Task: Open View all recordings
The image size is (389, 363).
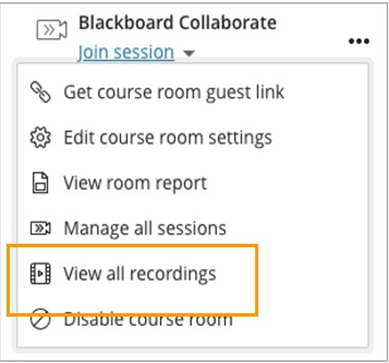Action: pos(140,274)
